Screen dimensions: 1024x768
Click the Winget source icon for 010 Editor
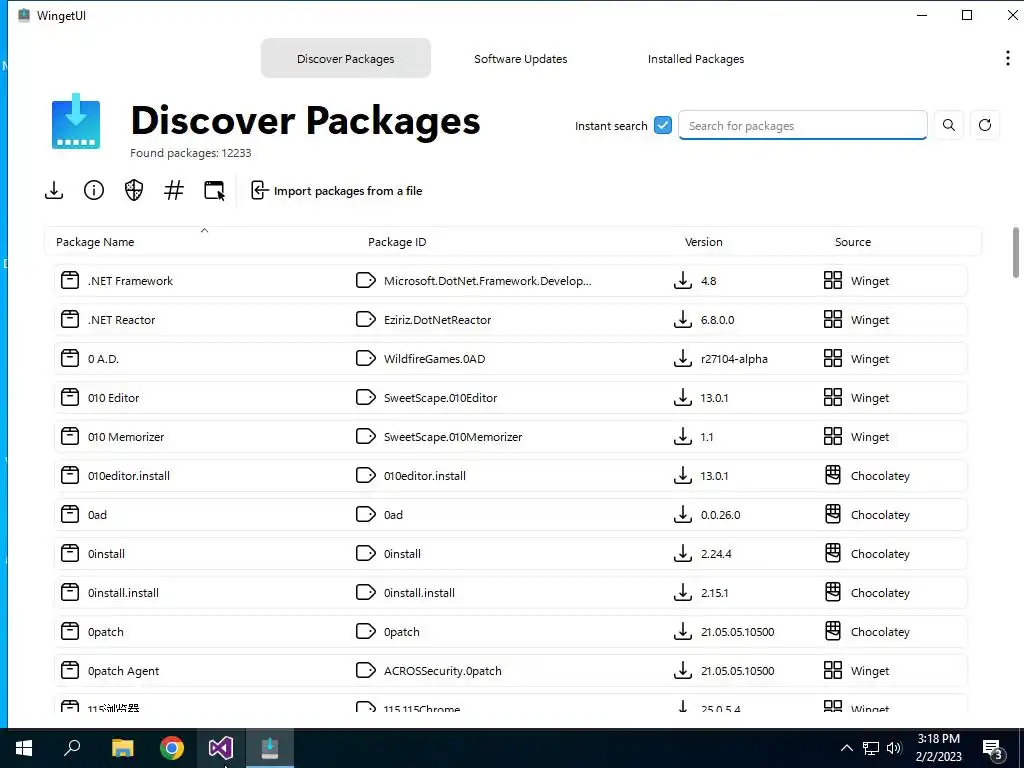(833, 397)
